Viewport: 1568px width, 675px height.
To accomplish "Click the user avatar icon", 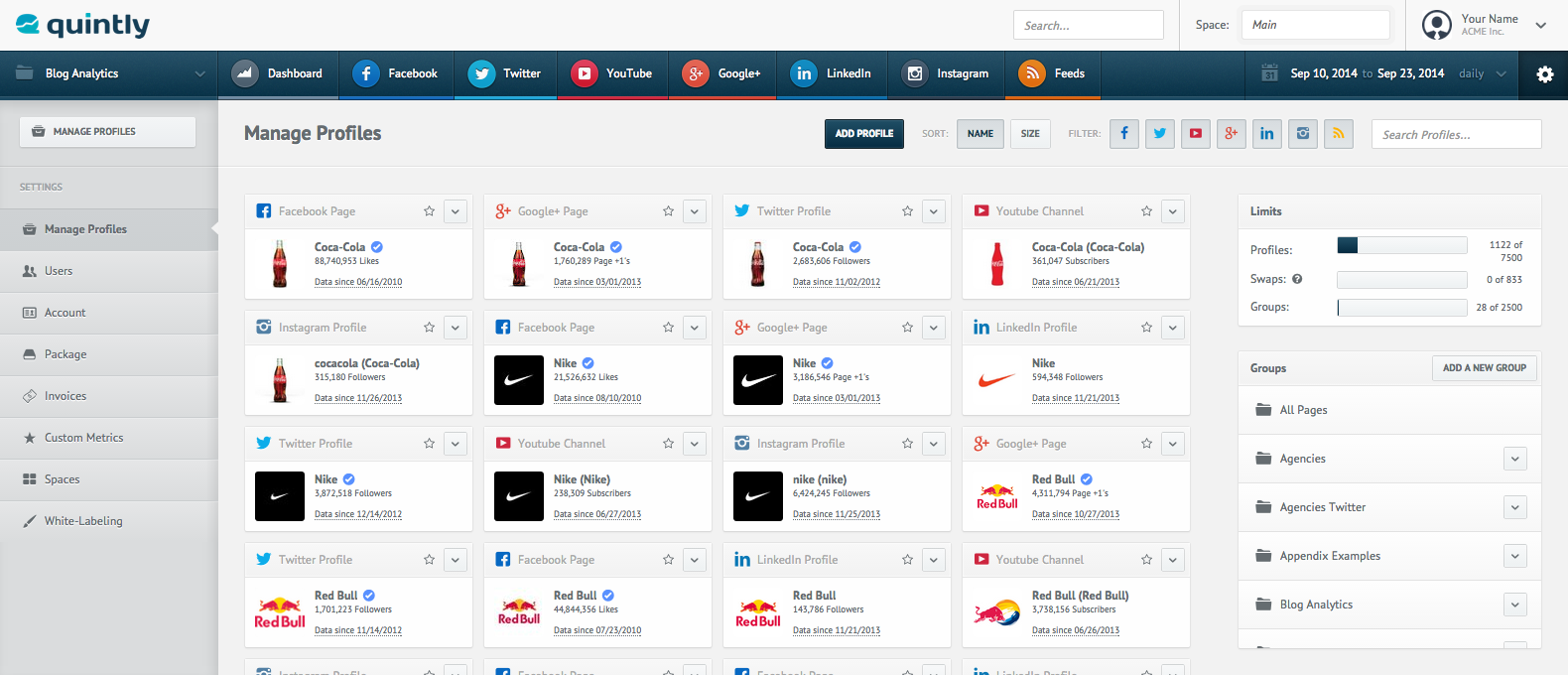I will 1436,25.
